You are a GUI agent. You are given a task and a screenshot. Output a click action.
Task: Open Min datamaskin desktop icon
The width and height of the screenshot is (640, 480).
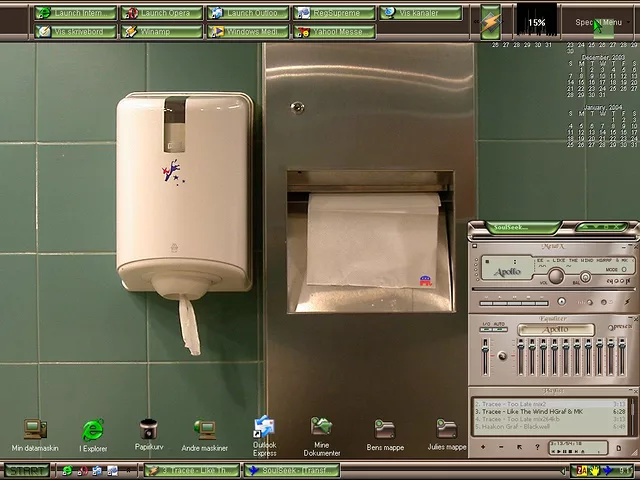(35, 431)
